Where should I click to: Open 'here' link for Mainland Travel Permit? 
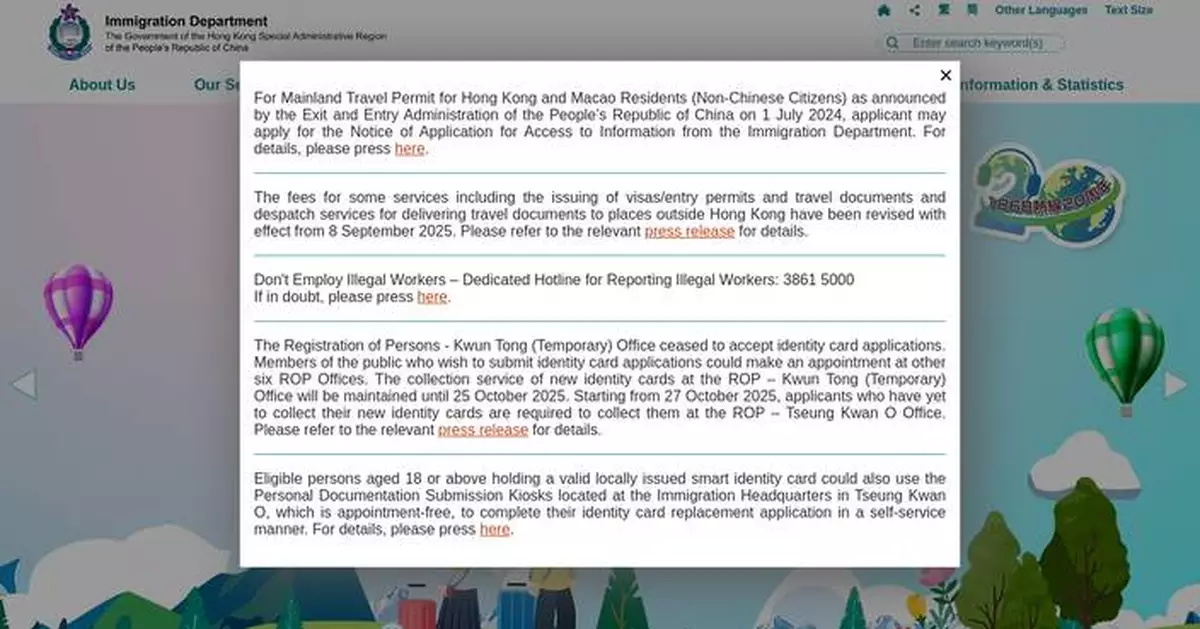(x=409, y=149)
